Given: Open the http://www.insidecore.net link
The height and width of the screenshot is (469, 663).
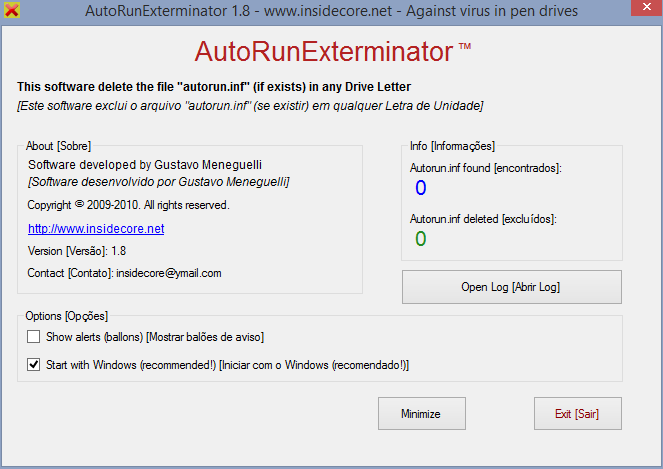Looking at the screenshot, I should pos(96,229).
